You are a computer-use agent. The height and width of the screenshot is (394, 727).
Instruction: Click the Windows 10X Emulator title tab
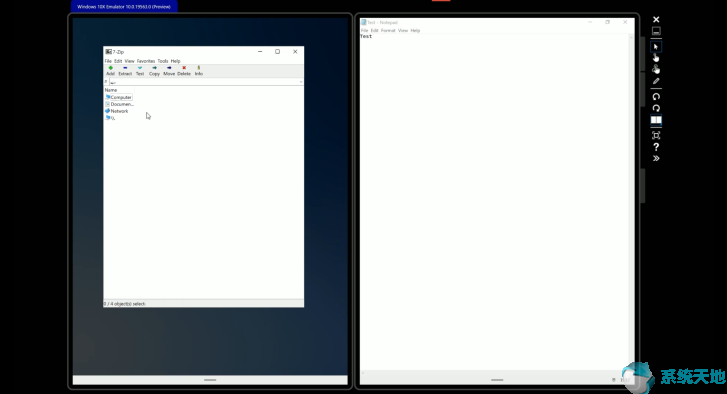click(x=124, y=6)
